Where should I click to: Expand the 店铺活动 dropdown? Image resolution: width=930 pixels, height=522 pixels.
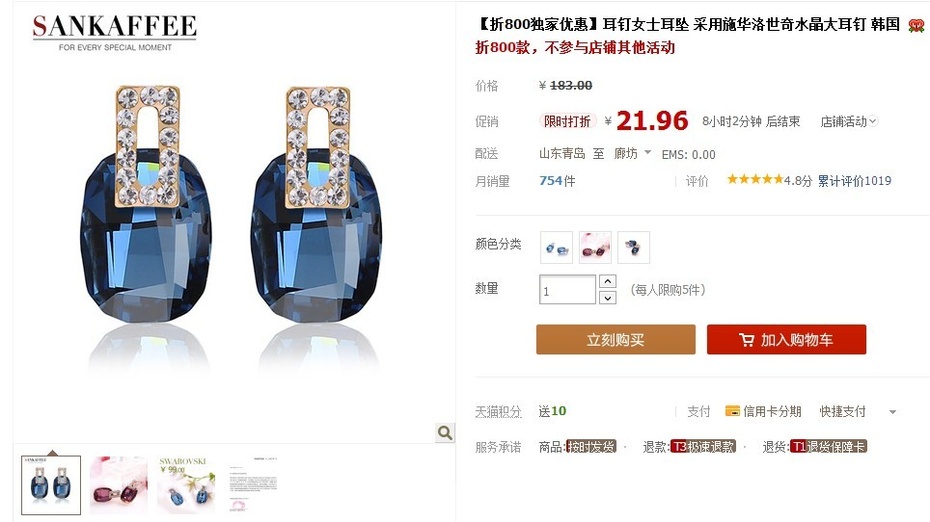tap(849, 122)
